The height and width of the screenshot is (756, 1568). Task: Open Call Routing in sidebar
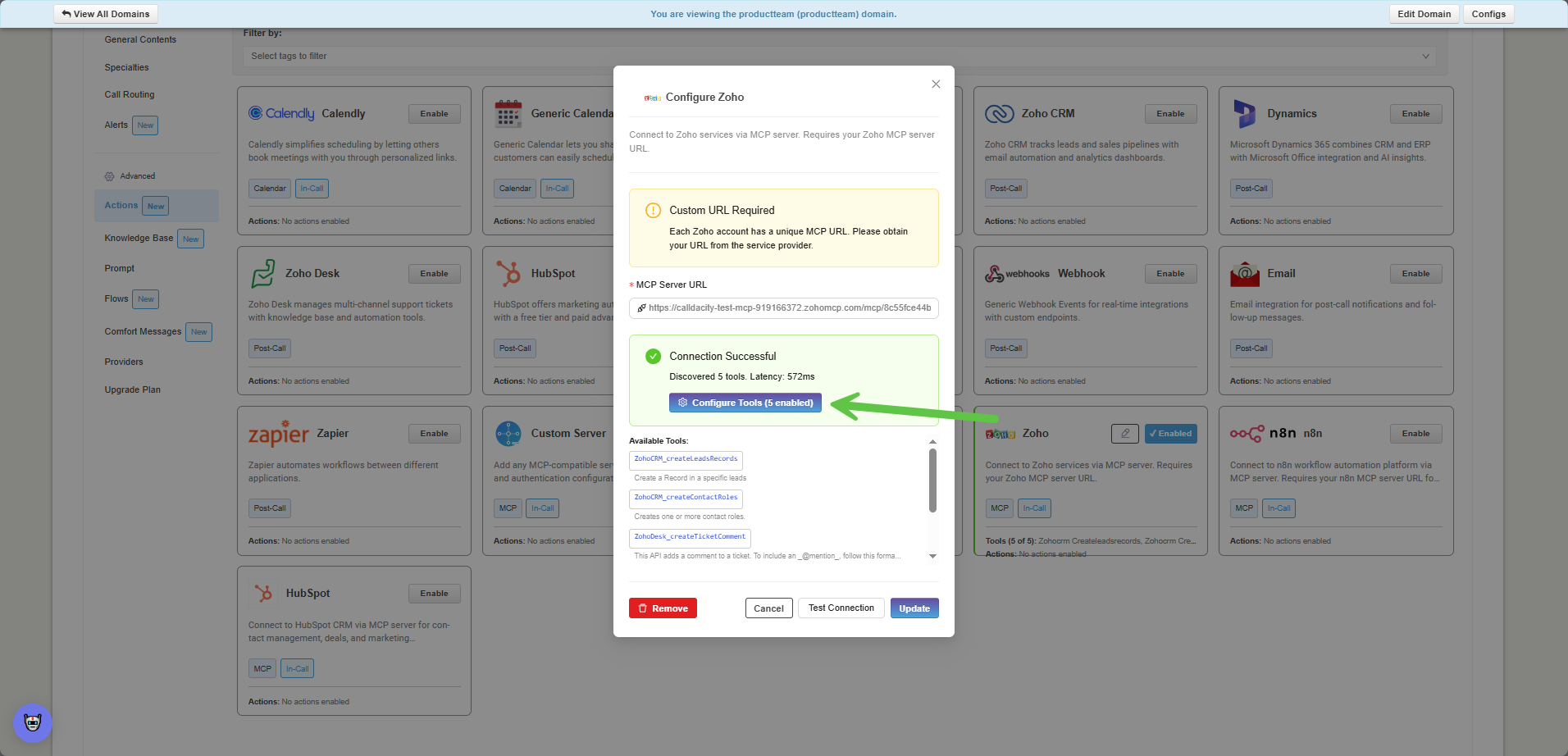pyautogui.click(x=130, y=95)
